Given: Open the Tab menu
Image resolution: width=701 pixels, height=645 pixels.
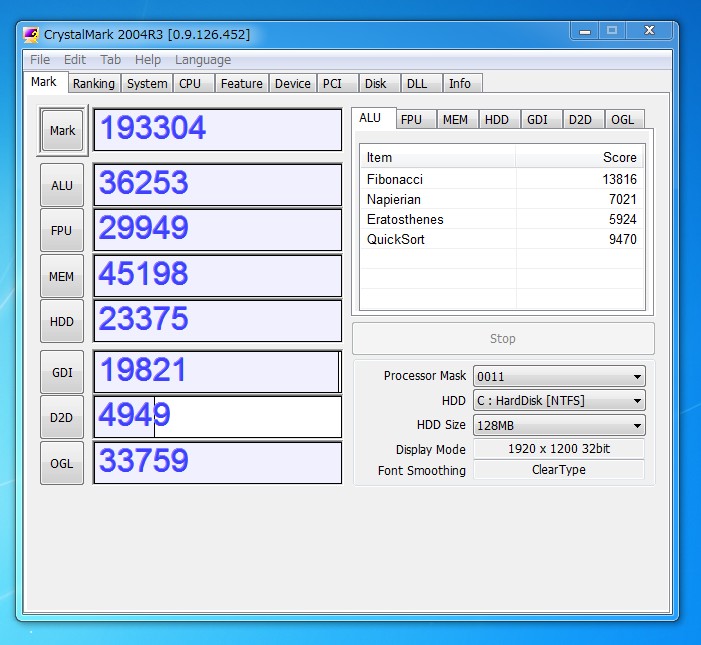Looking at the screenshot, I should tap(110, 59).
